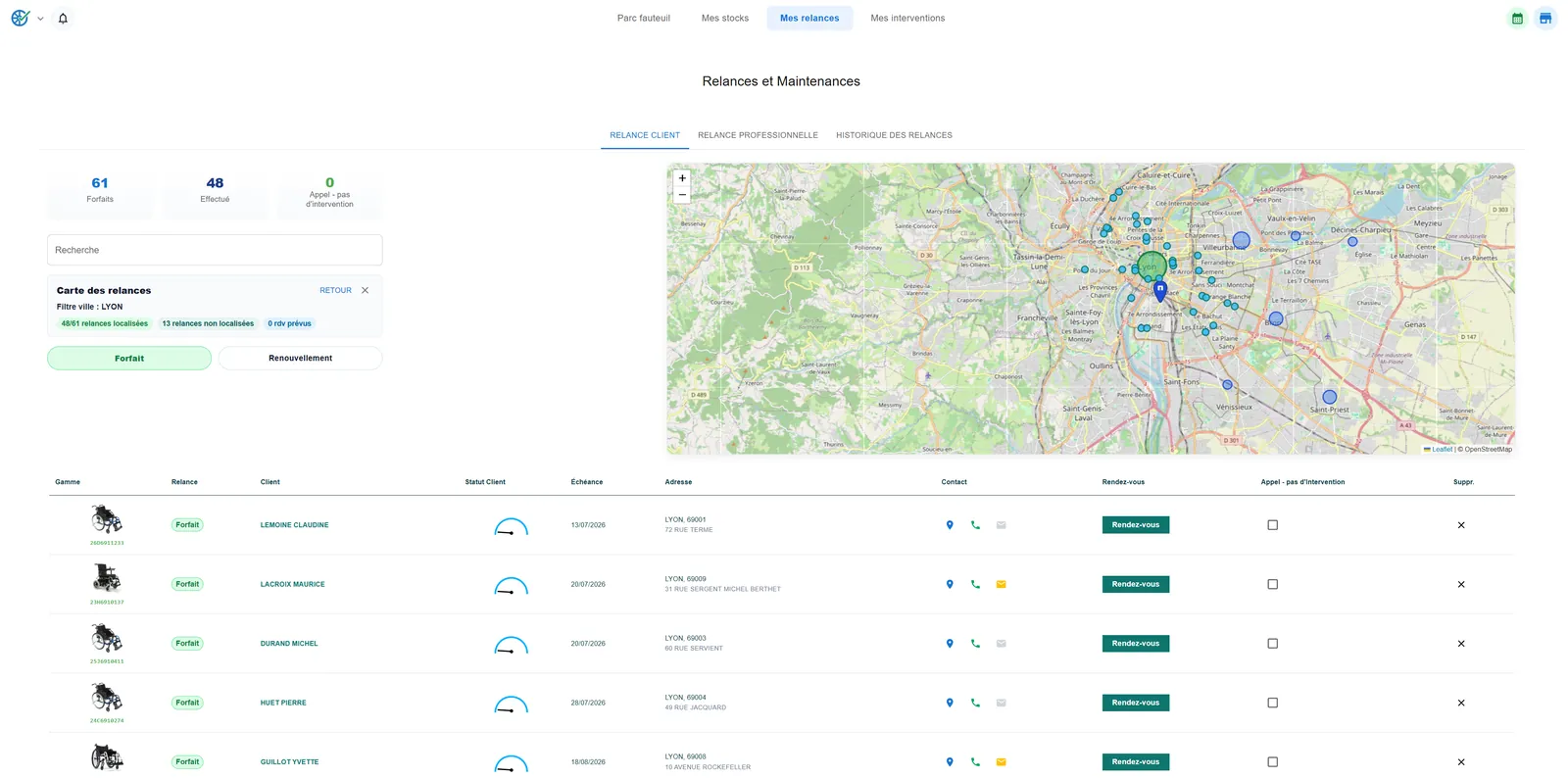Select the Forfait filter toggle
The image size is (1568, 778).
tap(129, 359)
